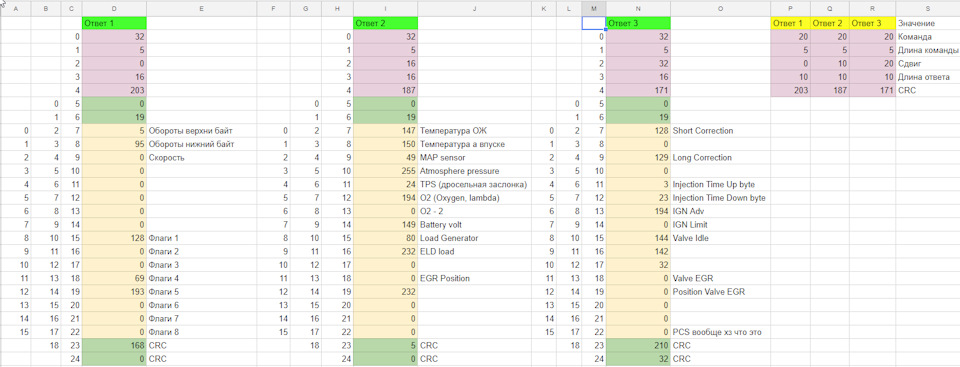
Task: Select the cell containing value 129
Action: tap(638, 157)
